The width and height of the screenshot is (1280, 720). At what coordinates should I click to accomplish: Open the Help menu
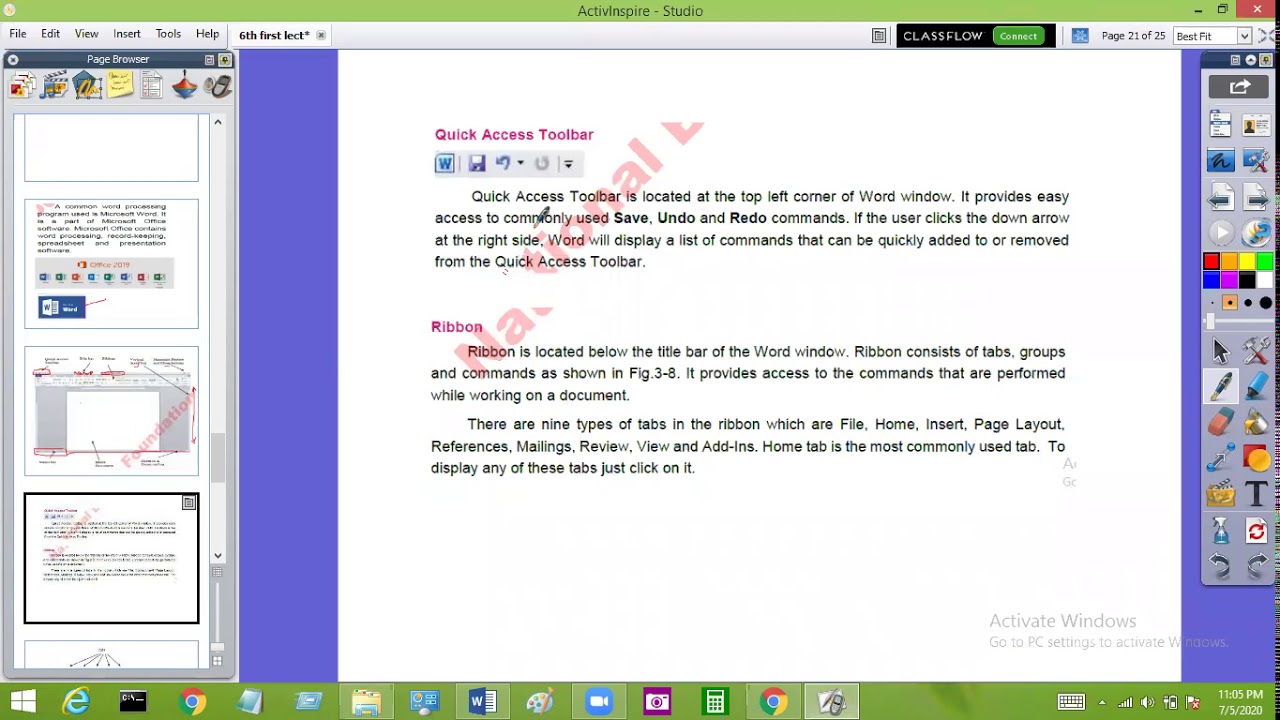207,34
